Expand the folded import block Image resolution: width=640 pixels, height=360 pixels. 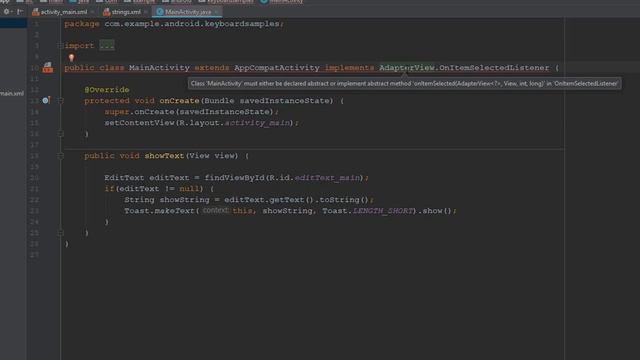pos(60,46)
